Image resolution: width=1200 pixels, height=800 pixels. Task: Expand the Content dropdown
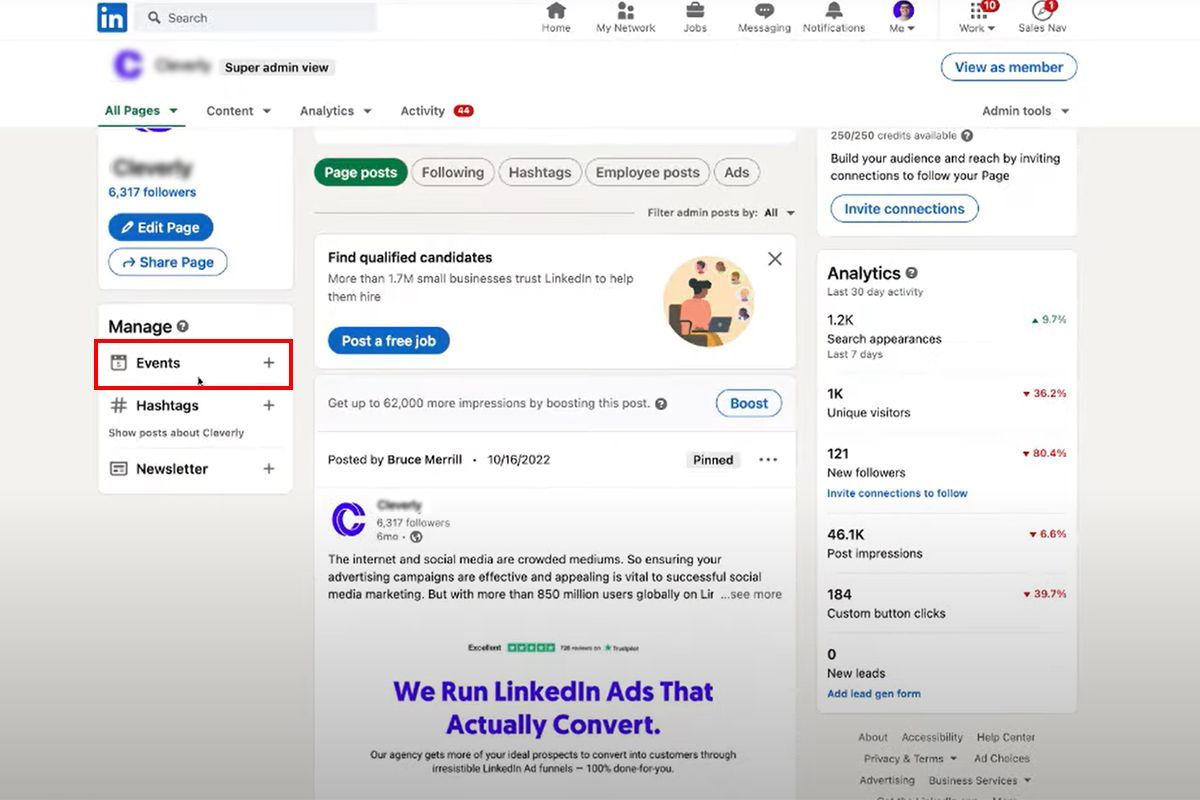[238, 111]
